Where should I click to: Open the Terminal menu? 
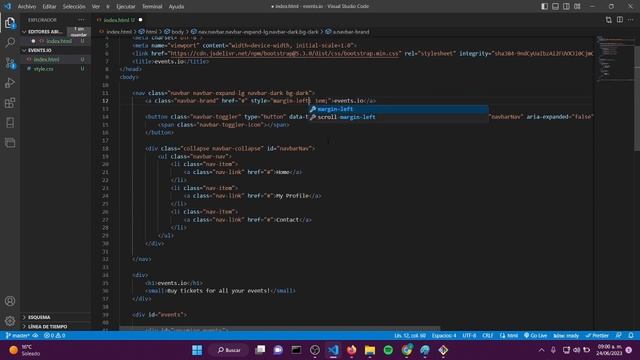(x=152, y=7)
